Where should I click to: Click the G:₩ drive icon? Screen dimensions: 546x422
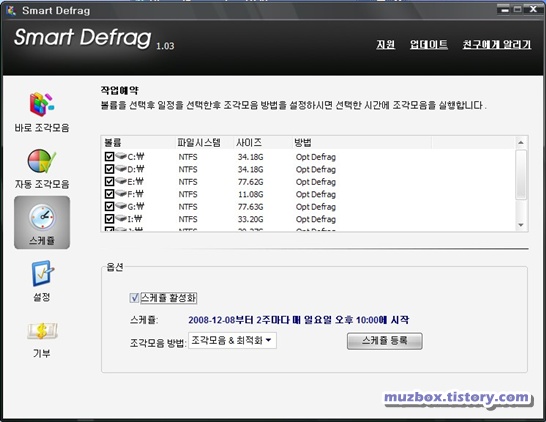point(121,205)
